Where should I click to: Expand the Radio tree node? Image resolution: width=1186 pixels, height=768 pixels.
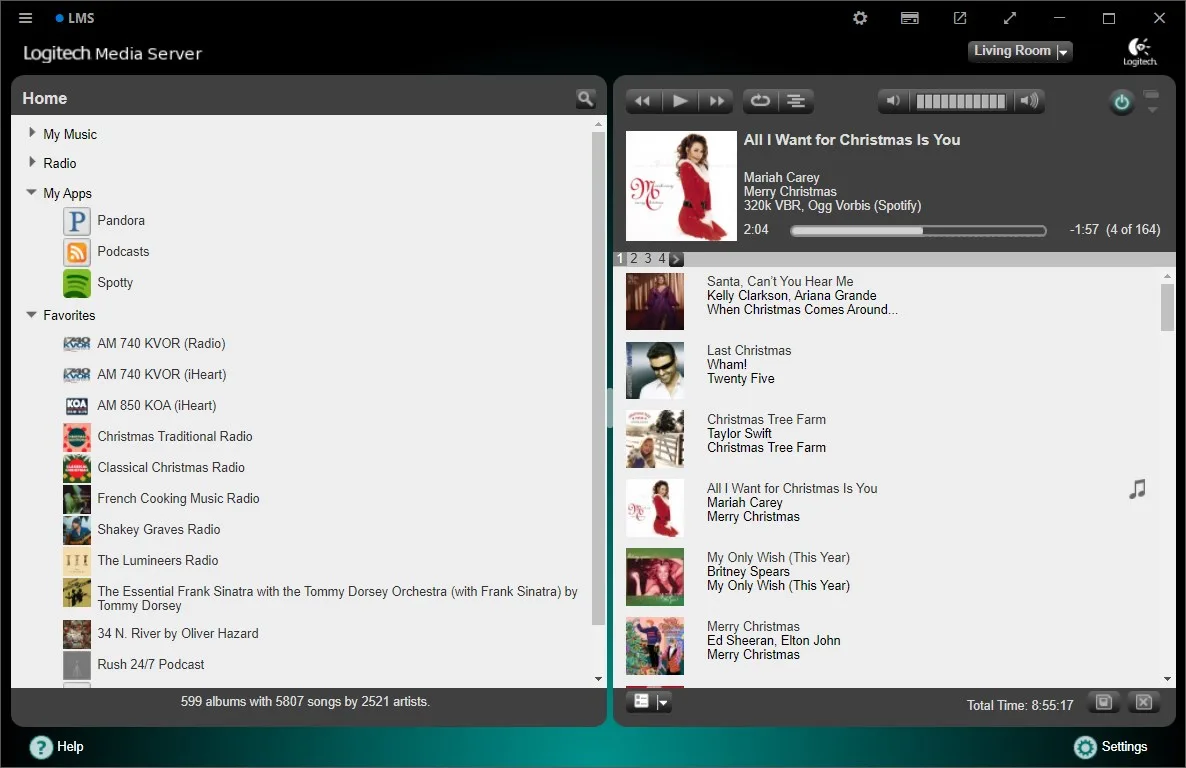32,162
